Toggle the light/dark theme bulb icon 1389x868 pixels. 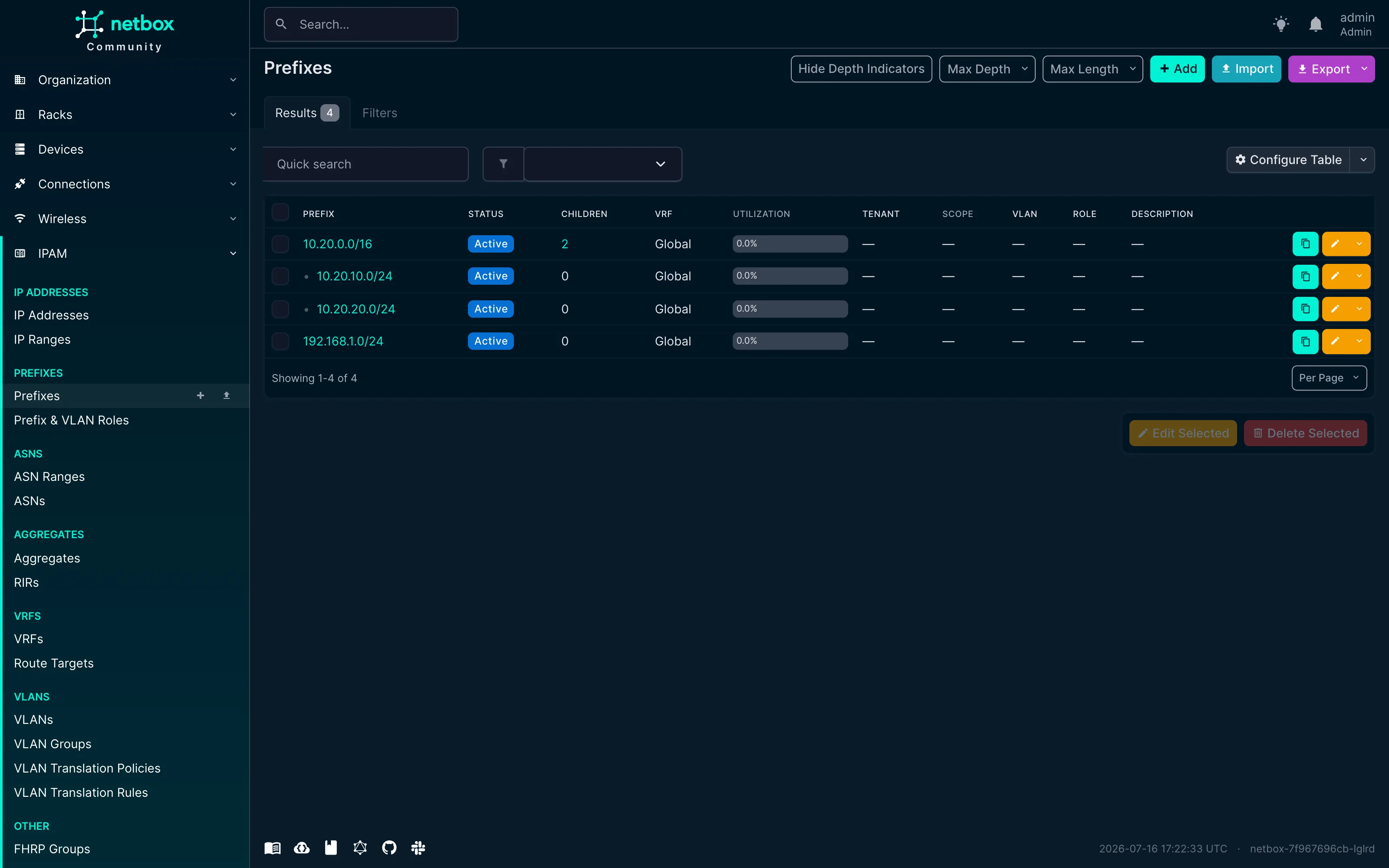pyautogui.click(x=1280, y=24)
